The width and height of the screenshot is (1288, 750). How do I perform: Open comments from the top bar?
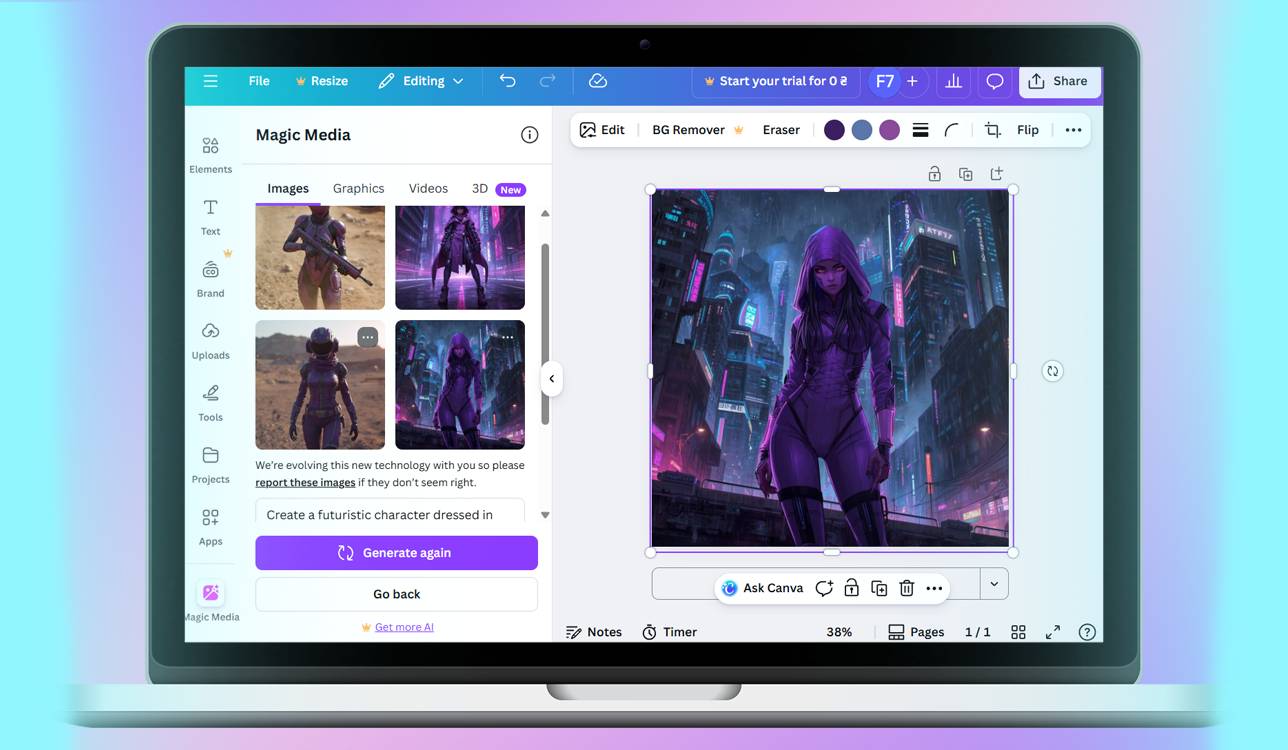click(994, 81)
